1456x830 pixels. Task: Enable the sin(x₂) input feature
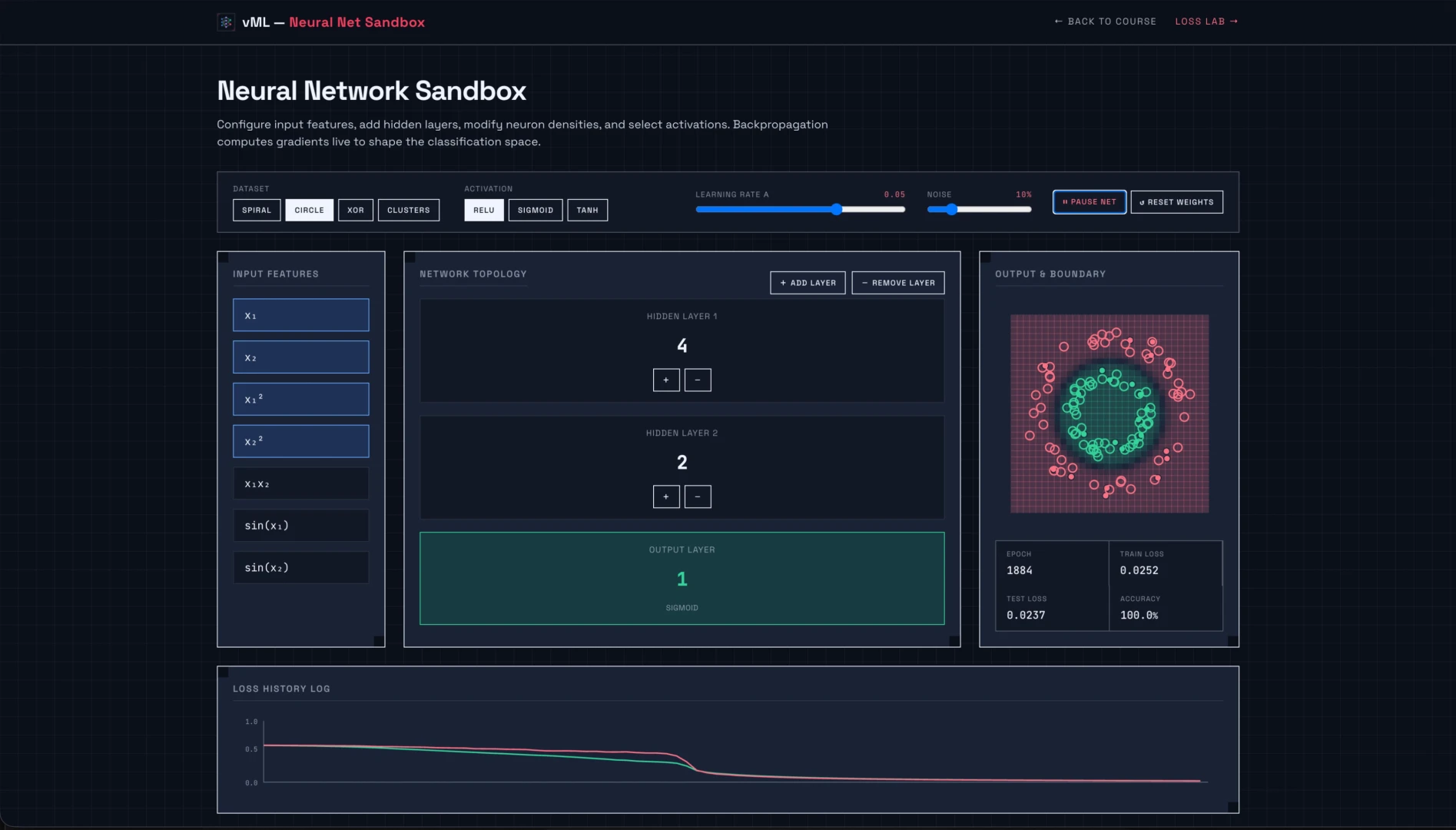click(301, 568)
